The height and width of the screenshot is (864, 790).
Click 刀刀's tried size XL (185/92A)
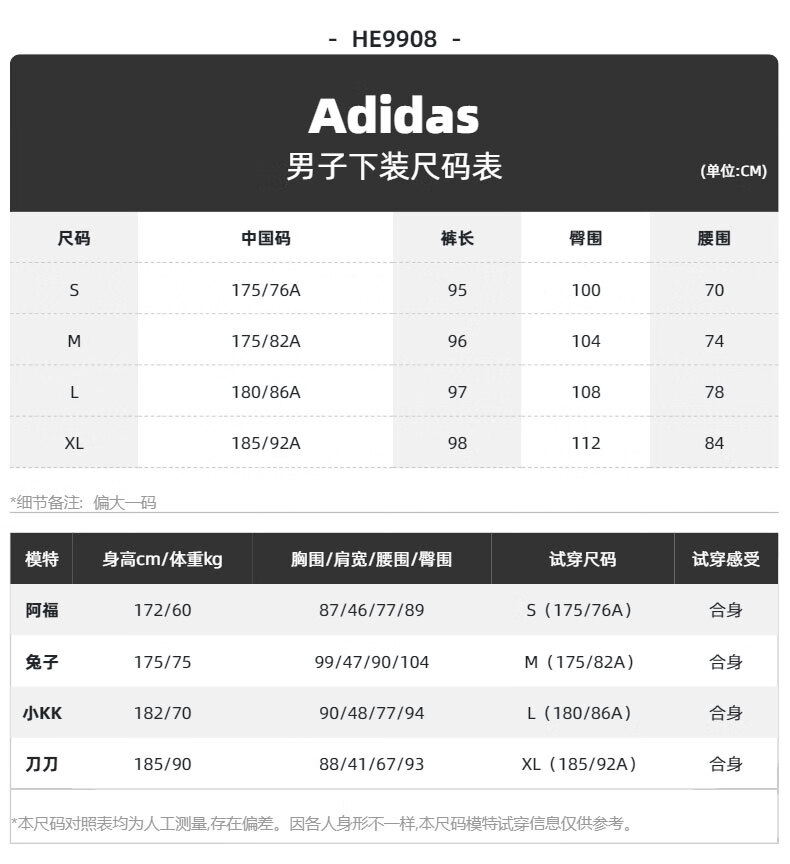click(579, 764)
